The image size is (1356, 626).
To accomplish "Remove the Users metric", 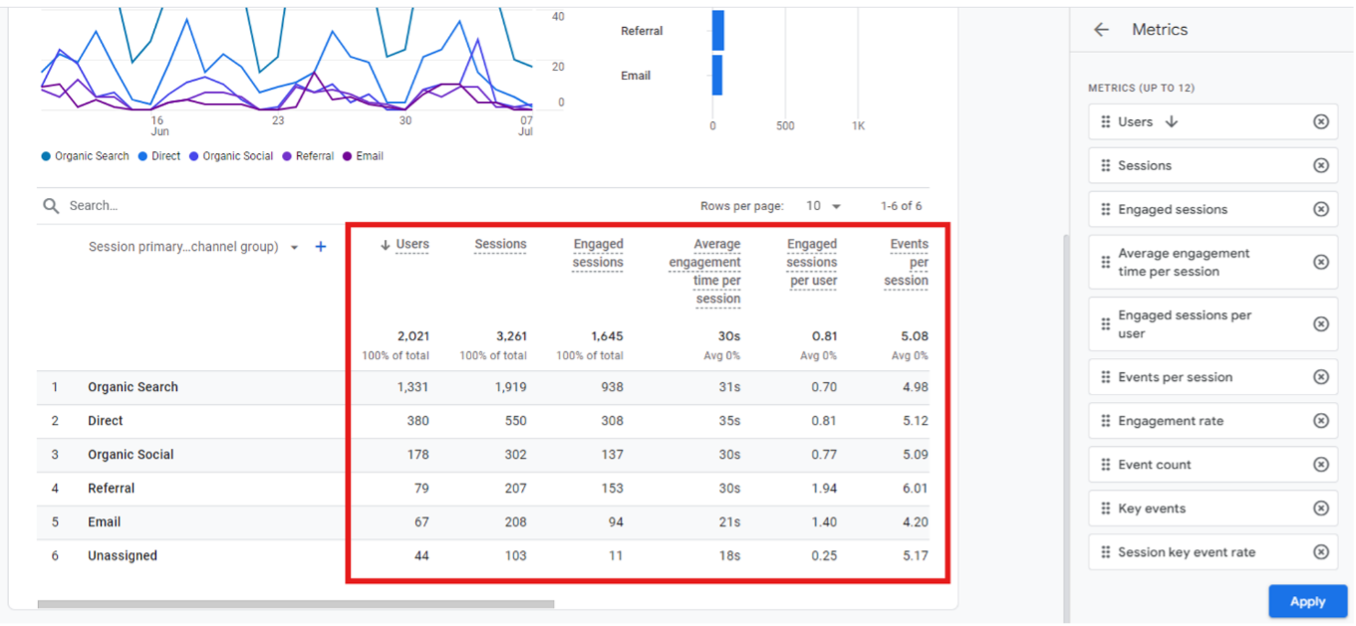I will (1321, 122).
